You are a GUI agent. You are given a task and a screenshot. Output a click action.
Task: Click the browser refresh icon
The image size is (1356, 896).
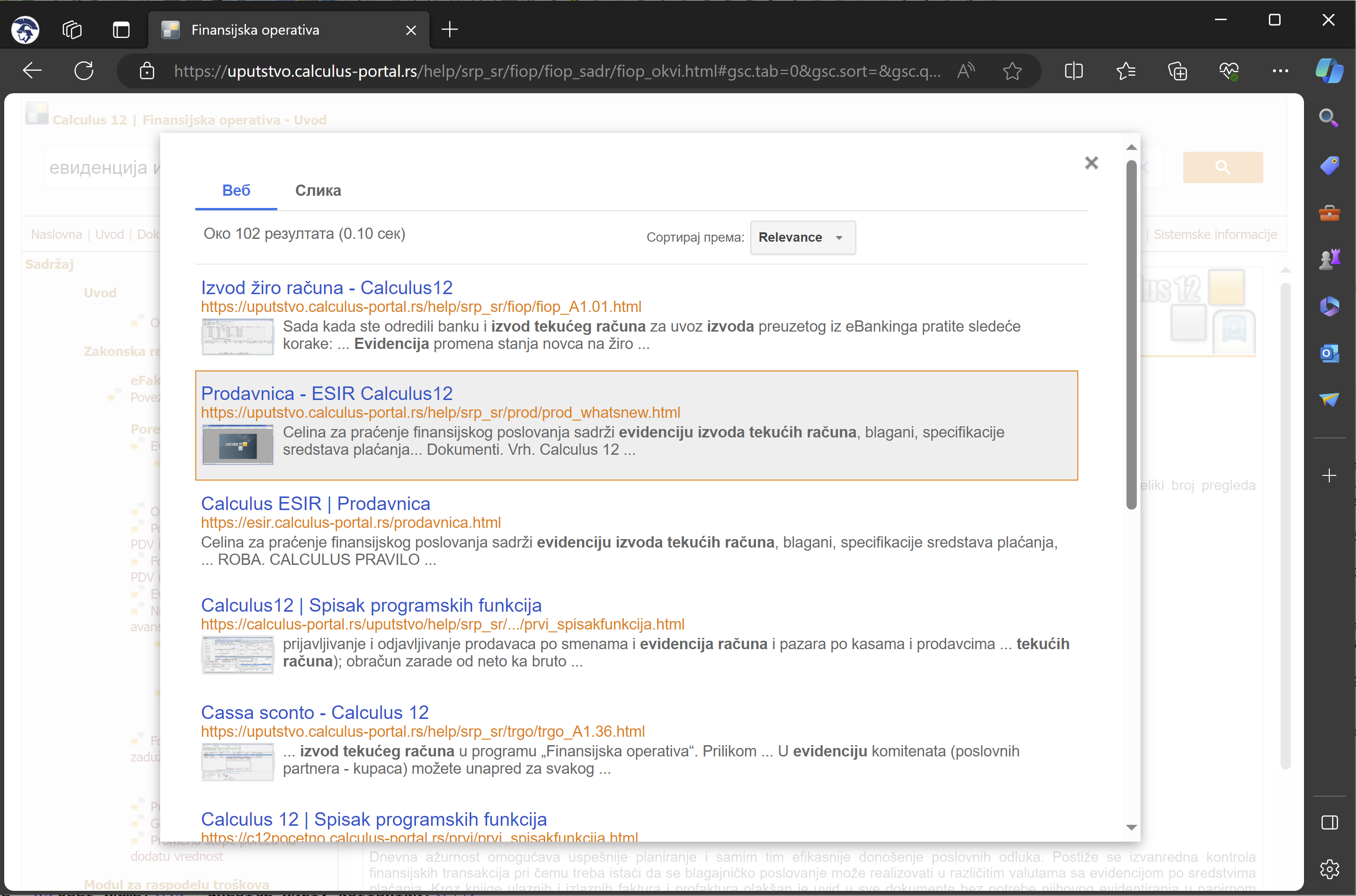coord(83,71)
